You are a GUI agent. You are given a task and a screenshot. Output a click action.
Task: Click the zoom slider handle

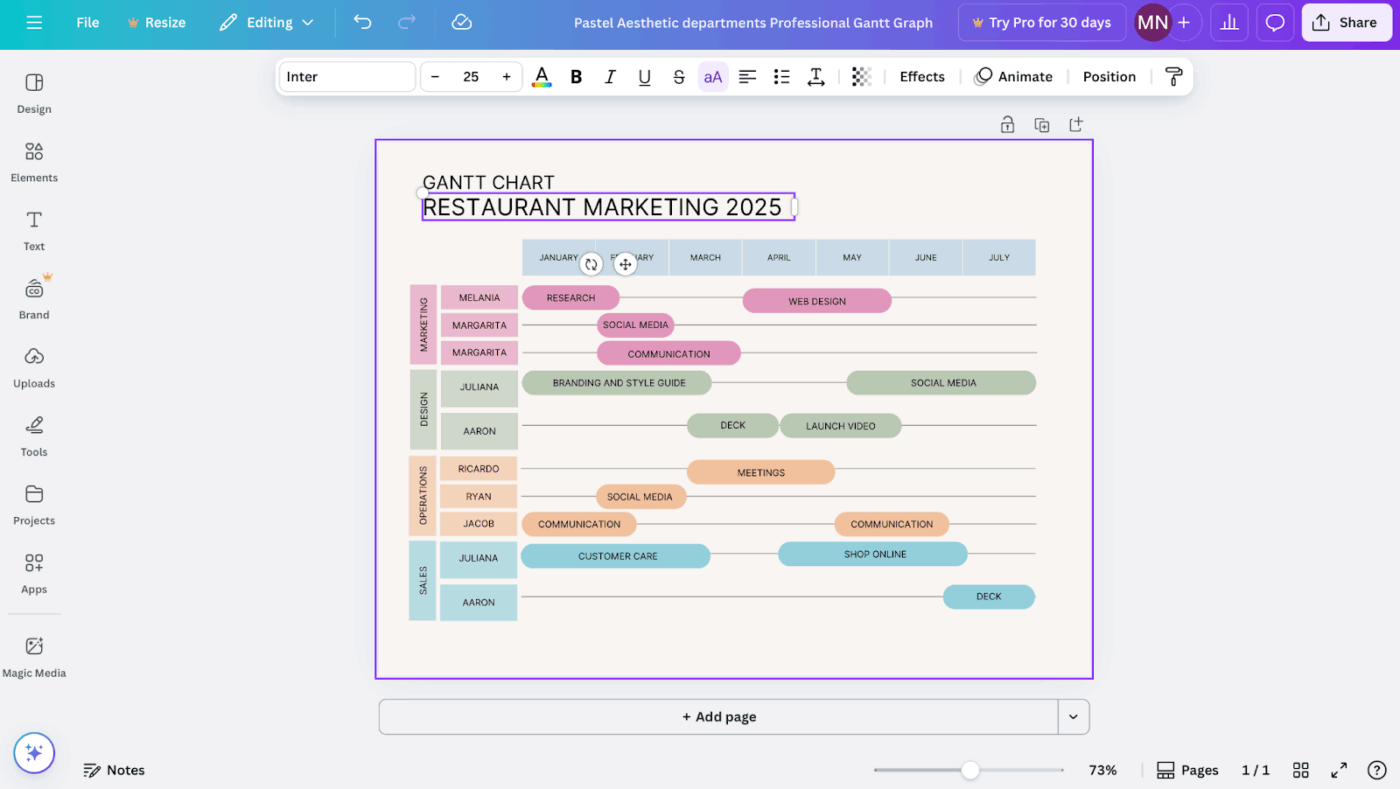pos(970,770)
